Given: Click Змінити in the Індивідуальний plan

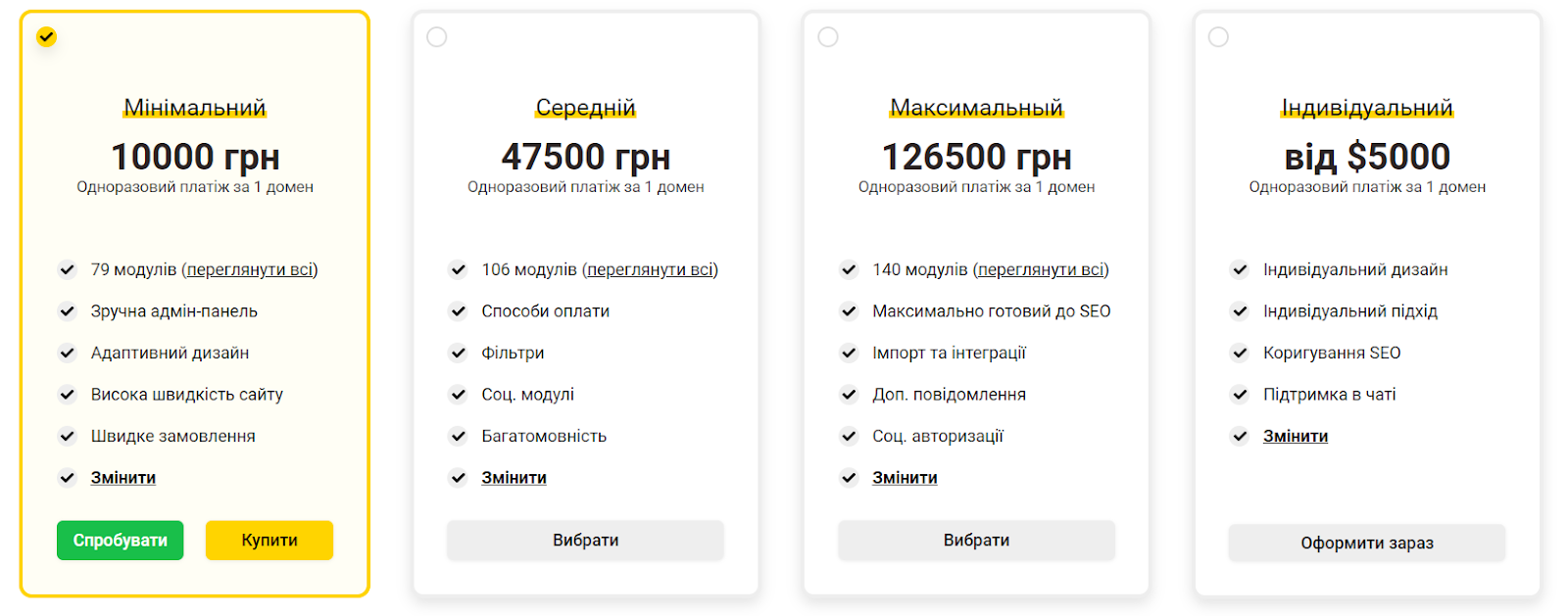Looking at the screenshot, I should click(x=1298, y=436).
